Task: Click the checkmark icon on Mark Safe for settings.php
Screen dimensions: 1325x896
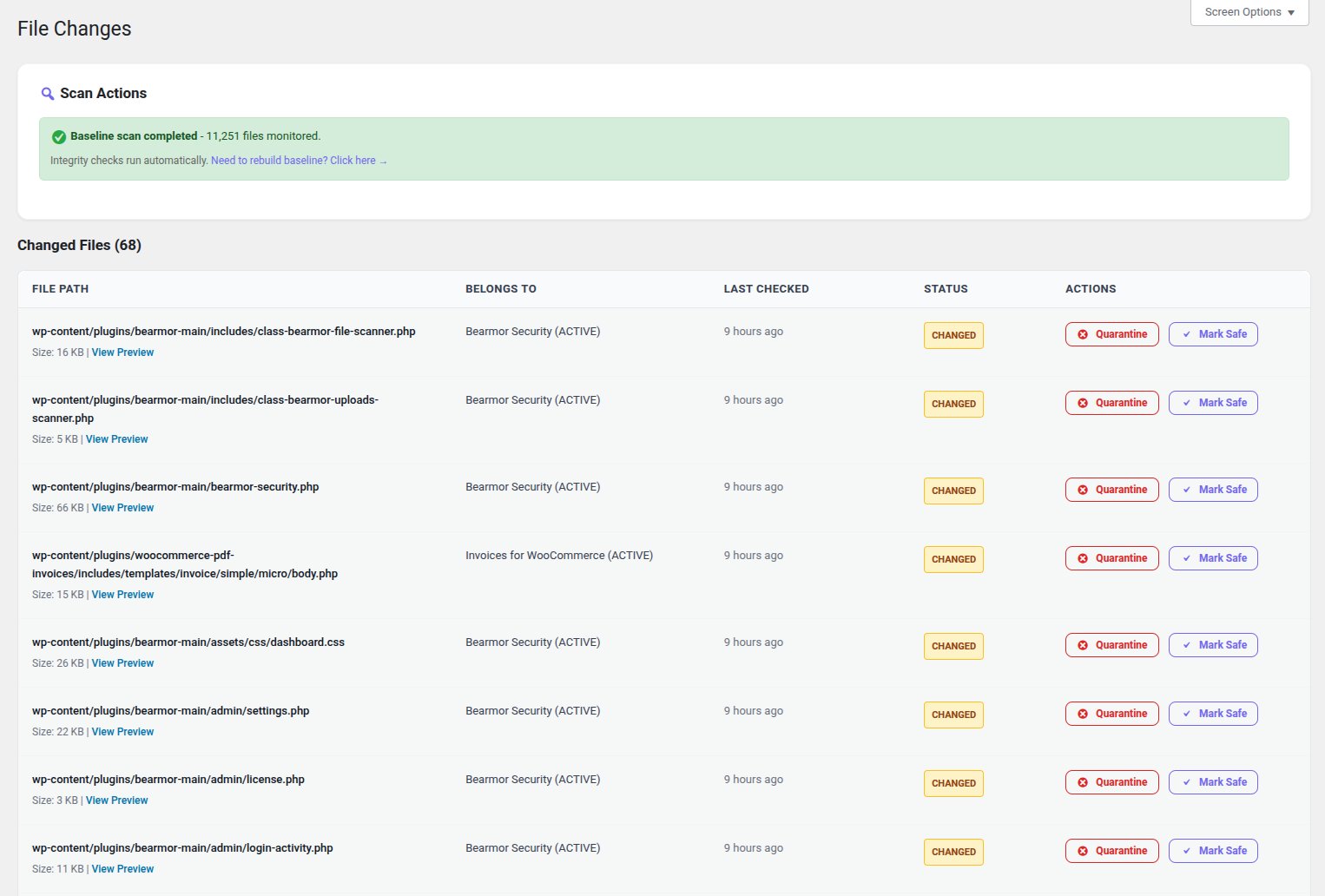Action: (x=1186, y=713)
